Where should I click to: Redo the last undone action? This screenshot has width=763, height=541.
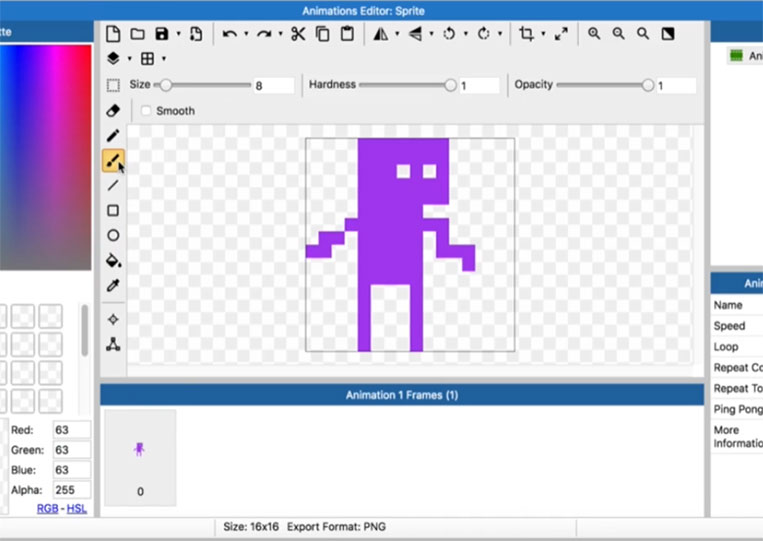pos(264,34)
